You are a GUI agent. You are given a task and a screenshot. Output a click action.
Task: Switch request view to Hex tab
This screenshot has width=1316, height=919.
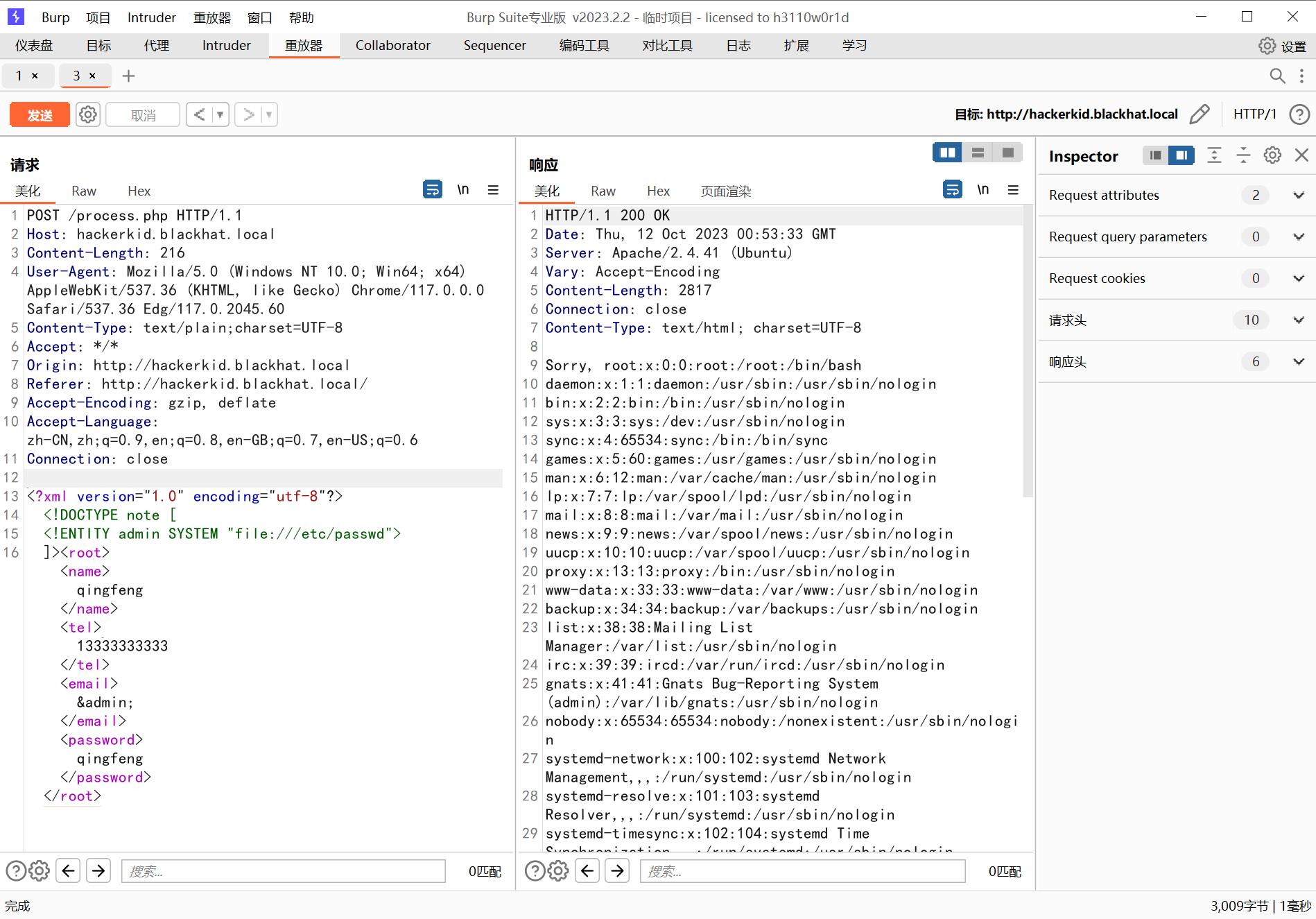click(x=139, y=191)
